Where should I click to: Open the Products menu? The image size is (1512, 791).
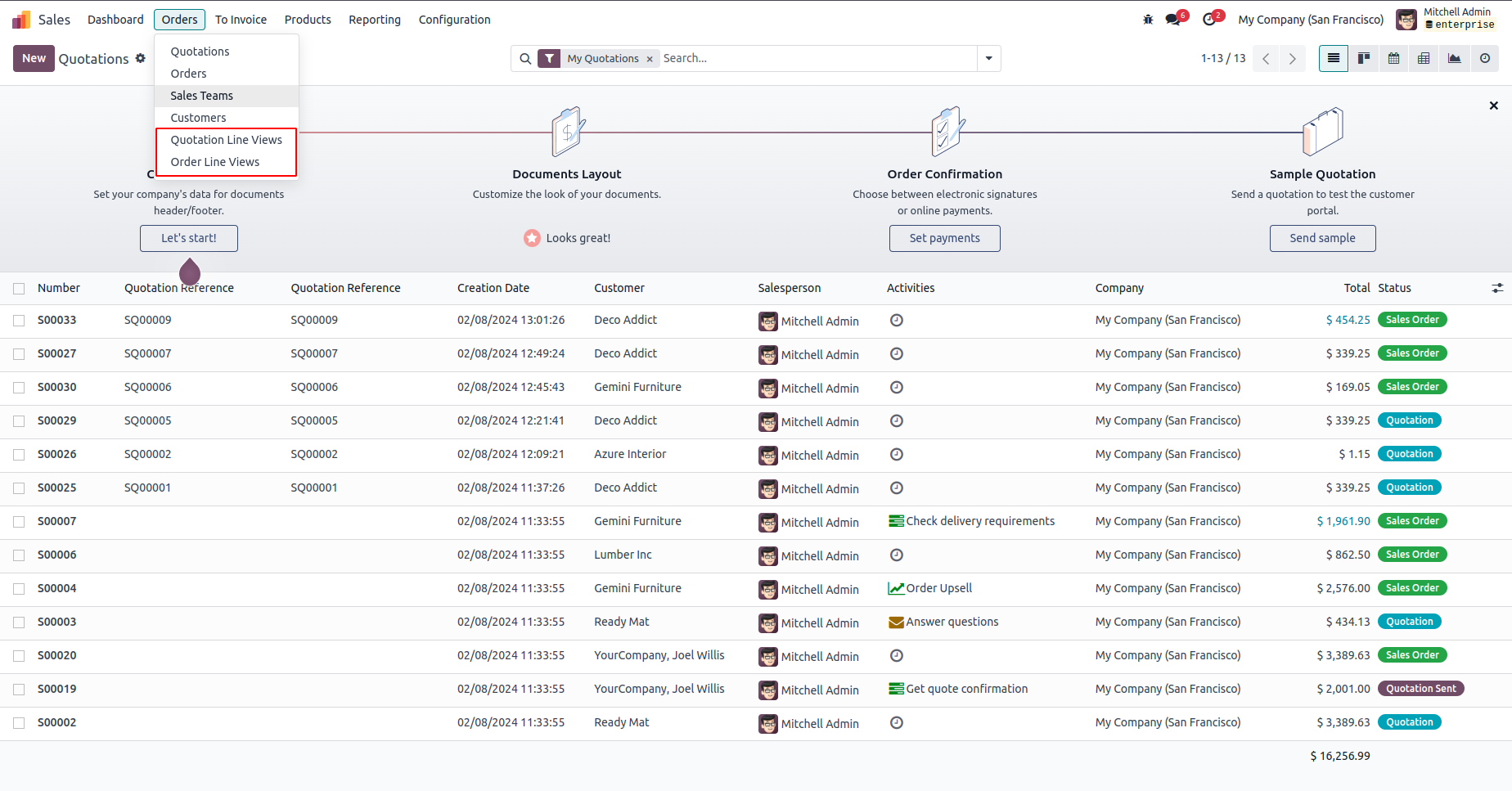308,20
